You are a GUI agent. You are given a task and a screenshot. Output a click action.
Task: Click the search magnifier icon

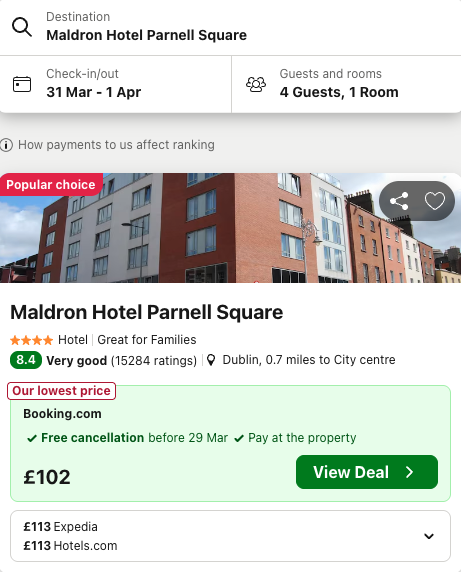click(x=22, y=27)
